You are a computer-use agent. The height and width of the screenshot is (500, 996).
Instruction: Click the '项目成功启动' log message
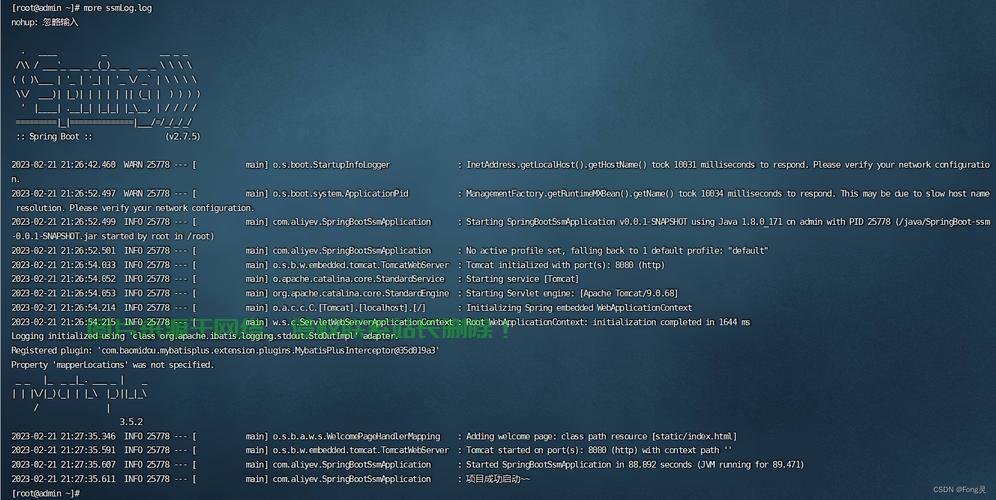pos(498,479)
